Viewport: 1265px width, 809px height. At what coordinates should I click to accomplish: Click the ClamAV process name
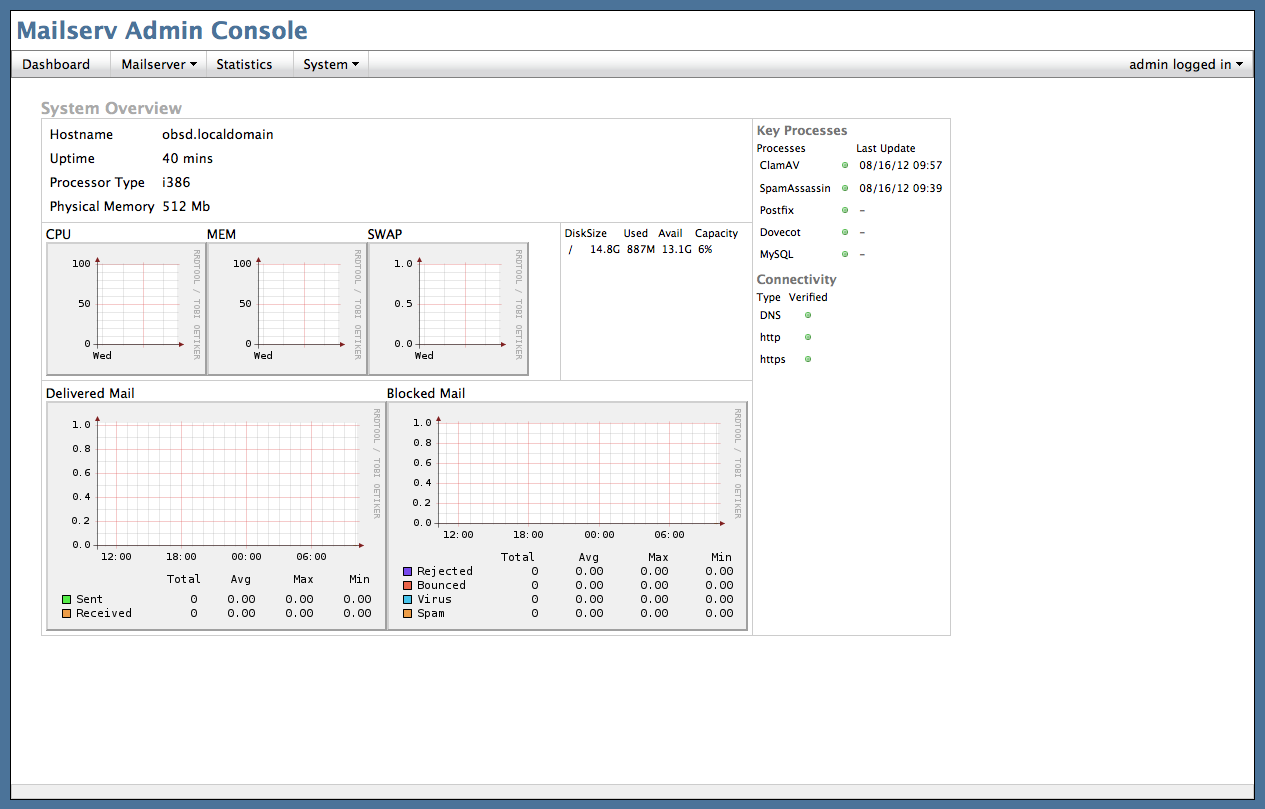780,165
